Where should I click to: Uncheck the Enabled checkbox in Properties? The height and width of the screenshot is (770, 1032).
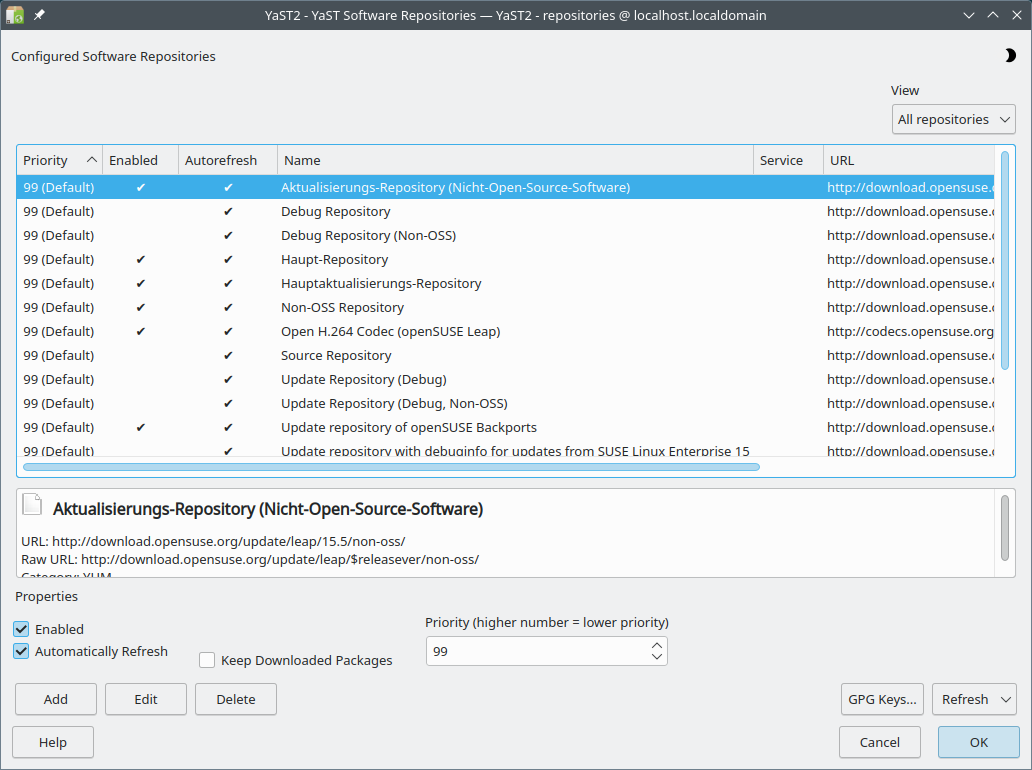(21, 629)
